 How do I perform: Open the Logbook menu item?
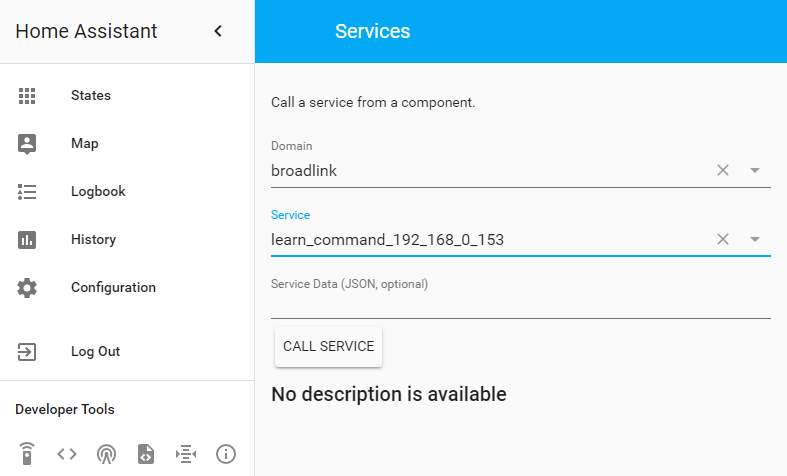tap(98, 192)
